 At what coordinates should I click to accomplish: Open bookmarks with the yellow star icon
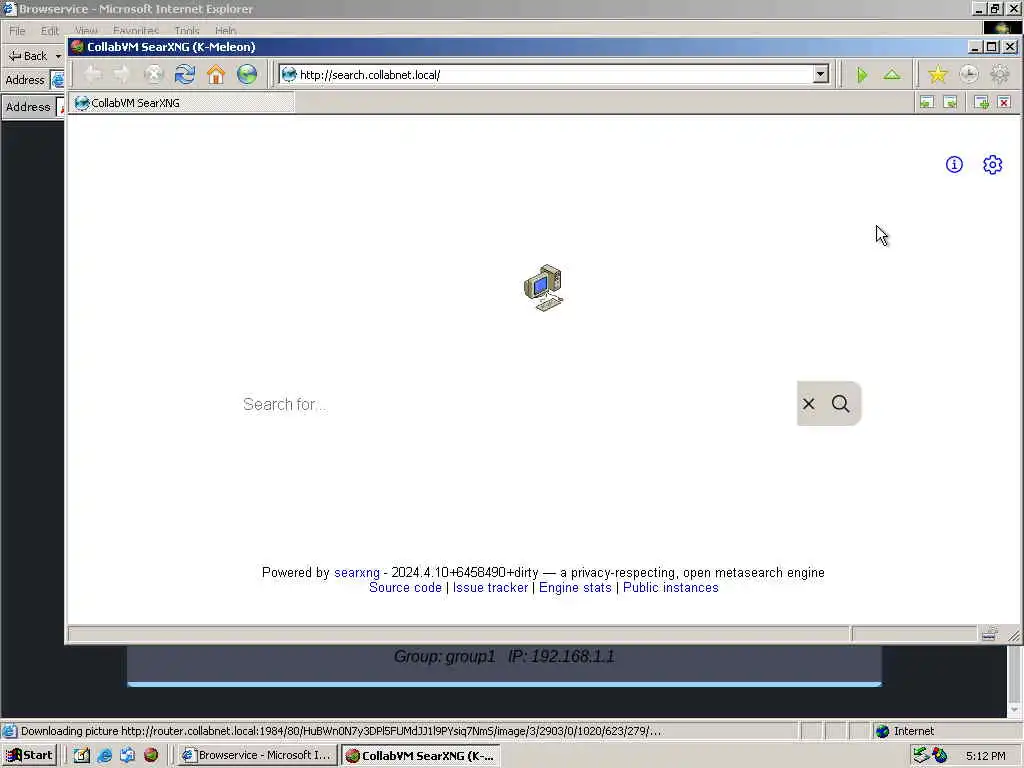(938, 75)
